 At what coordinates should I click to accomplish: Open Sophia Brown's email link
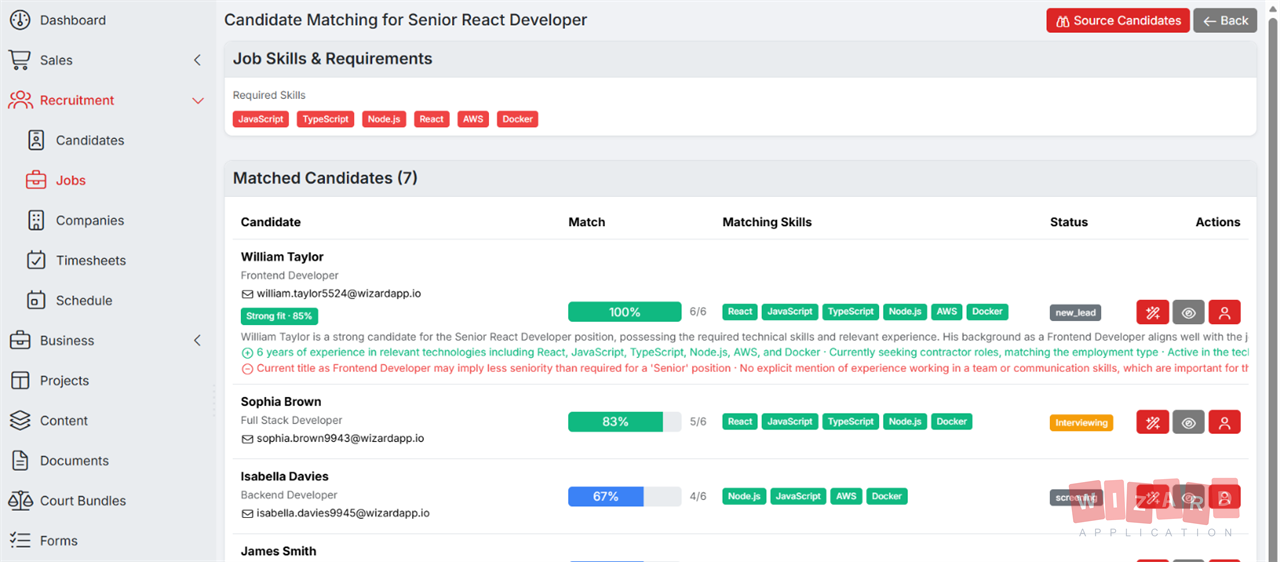tap(340, 438)
